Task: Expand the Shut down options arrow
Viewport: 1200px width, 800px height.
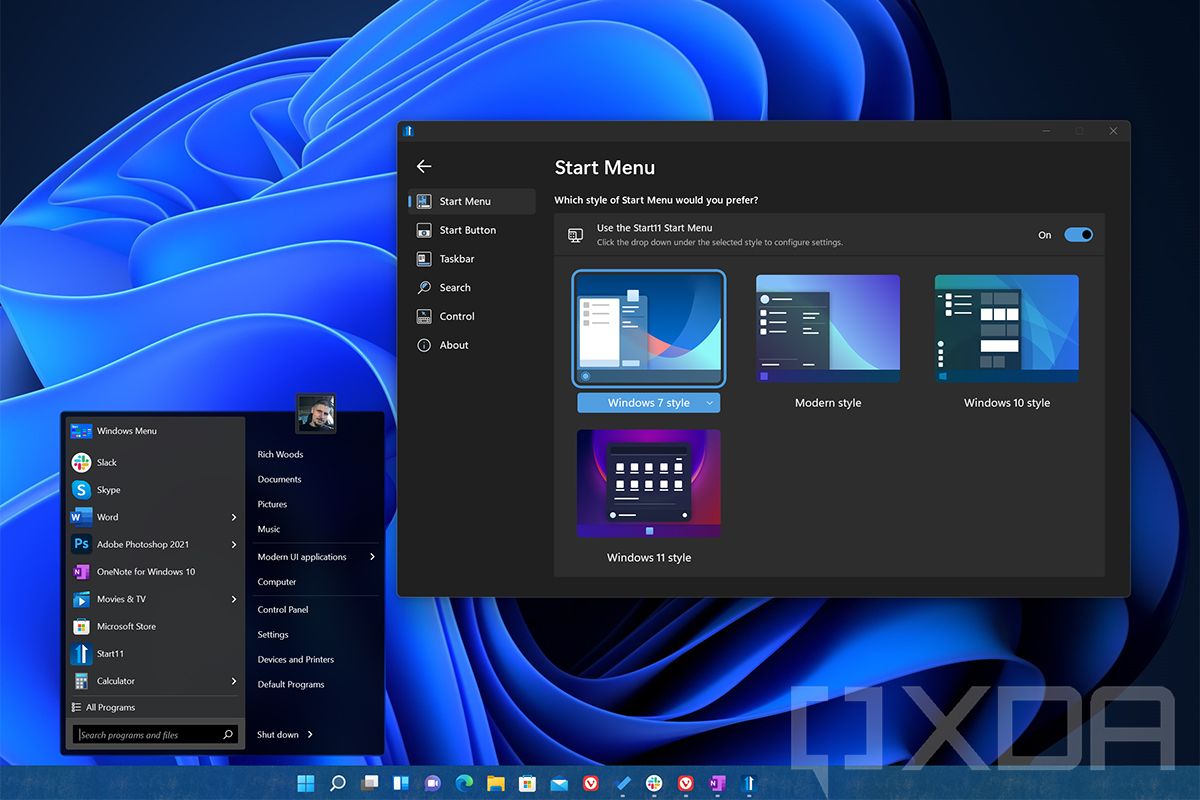Action: [310, 735]
